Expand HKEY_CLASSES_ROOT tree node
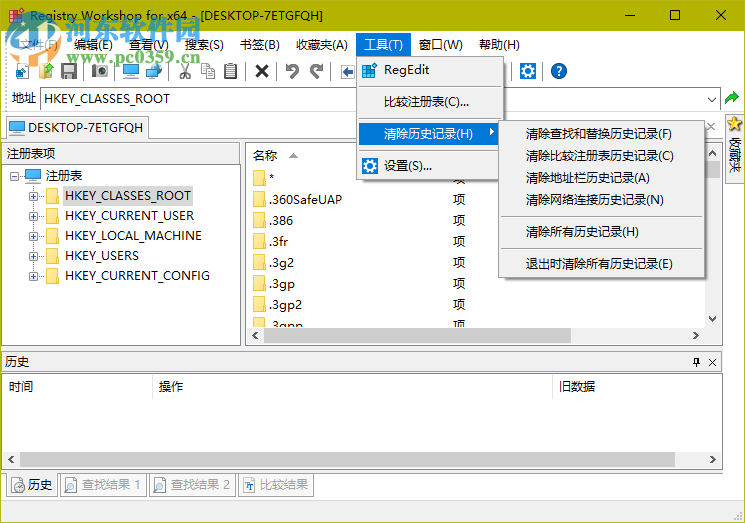This screenshot has width=745, height=523. [x=33, y=196]
